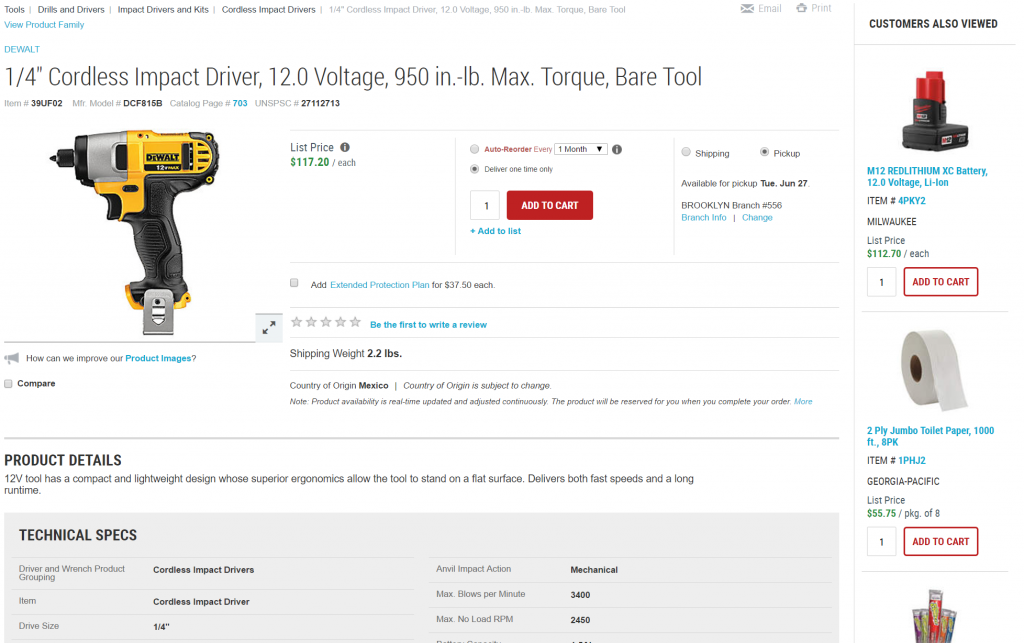Go to Tools breadcrumb
Image resolution: width=1024 pixels, height=643 pixels.
pyautogui.click(x=14, y=10)
